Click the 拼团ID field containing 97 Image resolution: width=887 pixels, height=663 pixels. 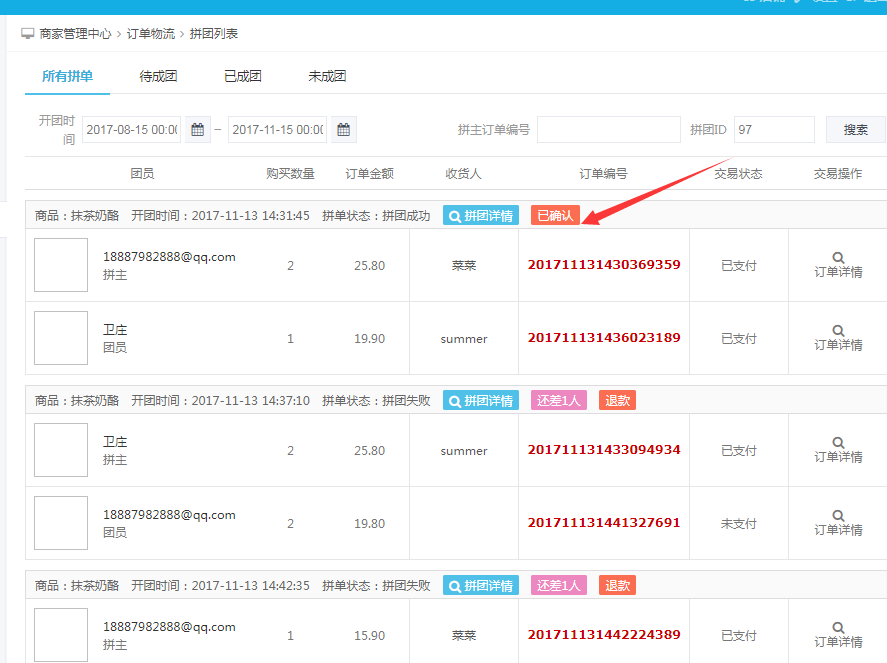click(x=774, y=130)
